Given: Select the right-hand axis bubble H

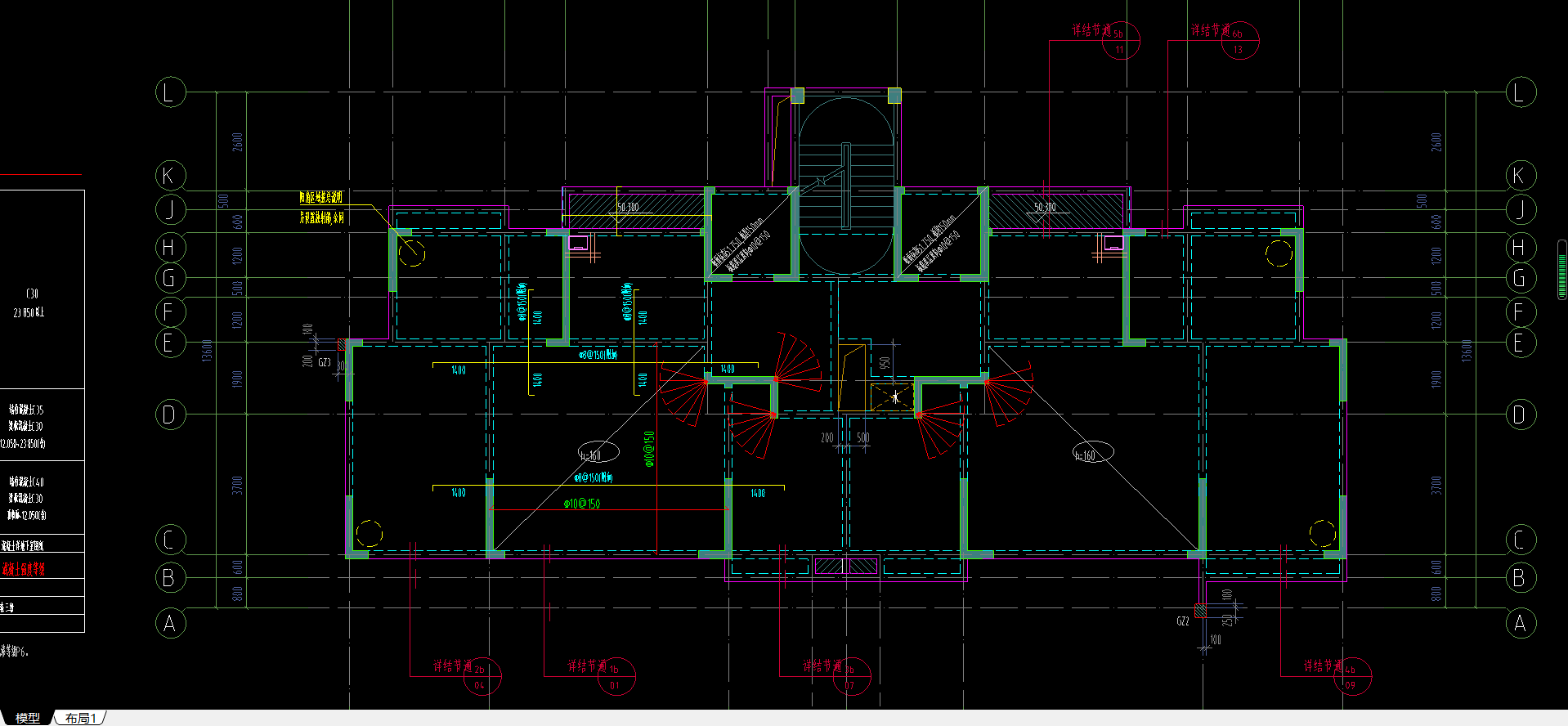Looking at the screenshot, I should (x=1521, y=247).
